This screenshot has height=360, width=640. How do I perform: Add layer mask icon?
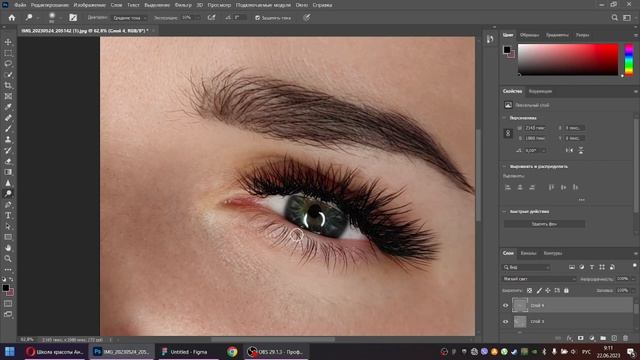pyautogui.click(x=581, y=338)
